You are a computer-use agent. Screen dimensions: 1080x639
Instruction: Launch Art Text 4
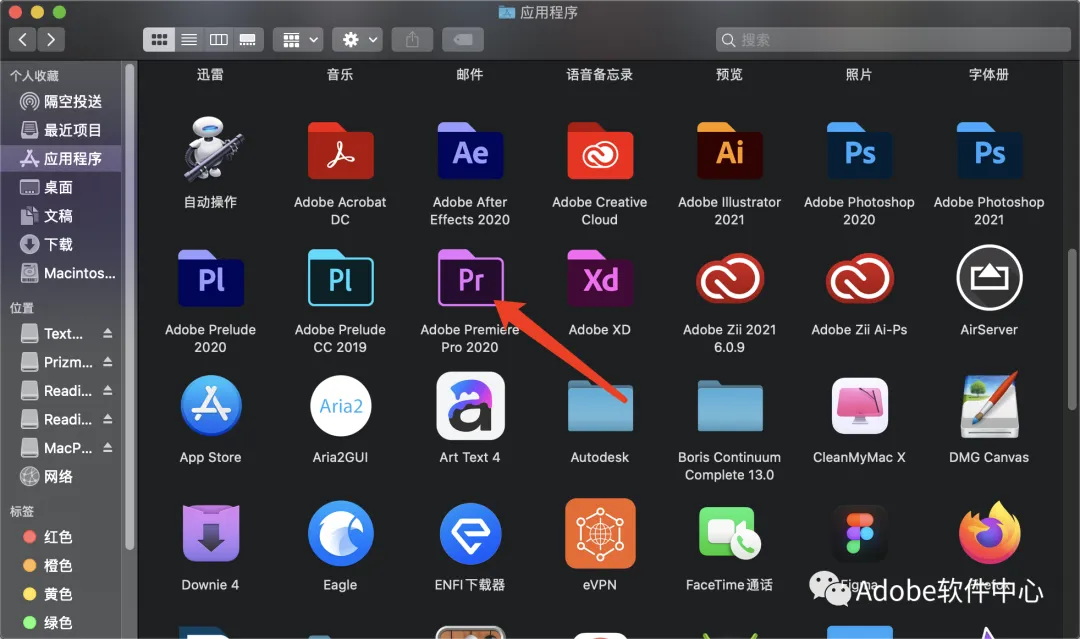470,406
